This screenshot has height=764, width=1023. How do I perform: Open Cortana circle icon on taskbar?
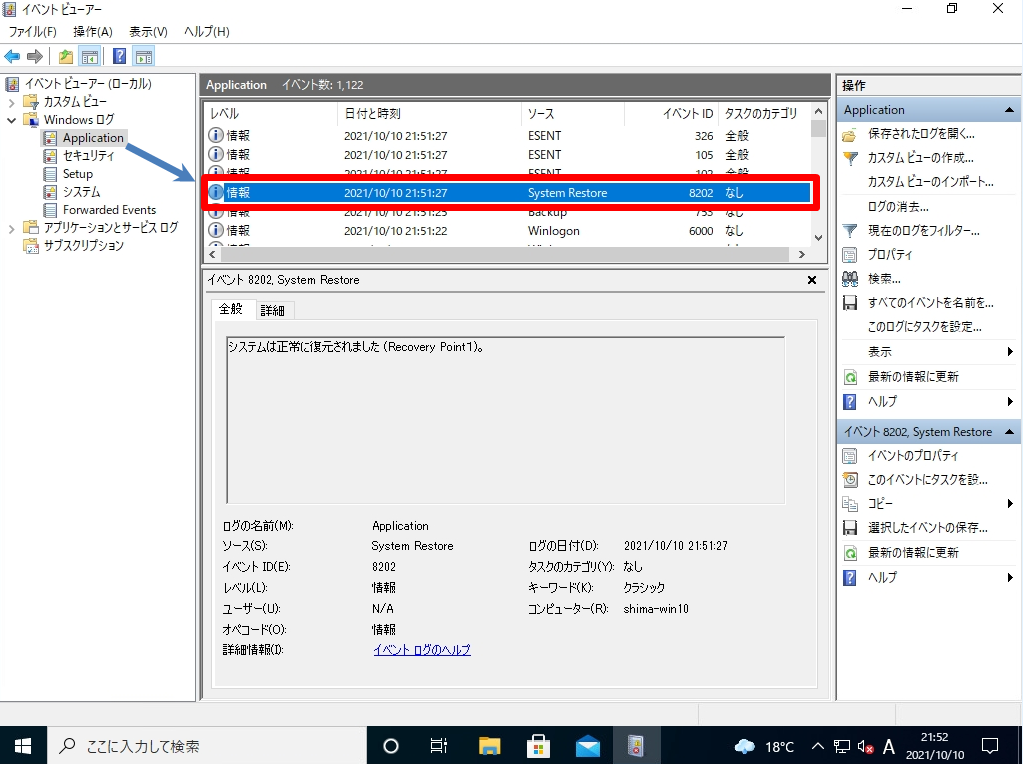coord(390,745)
